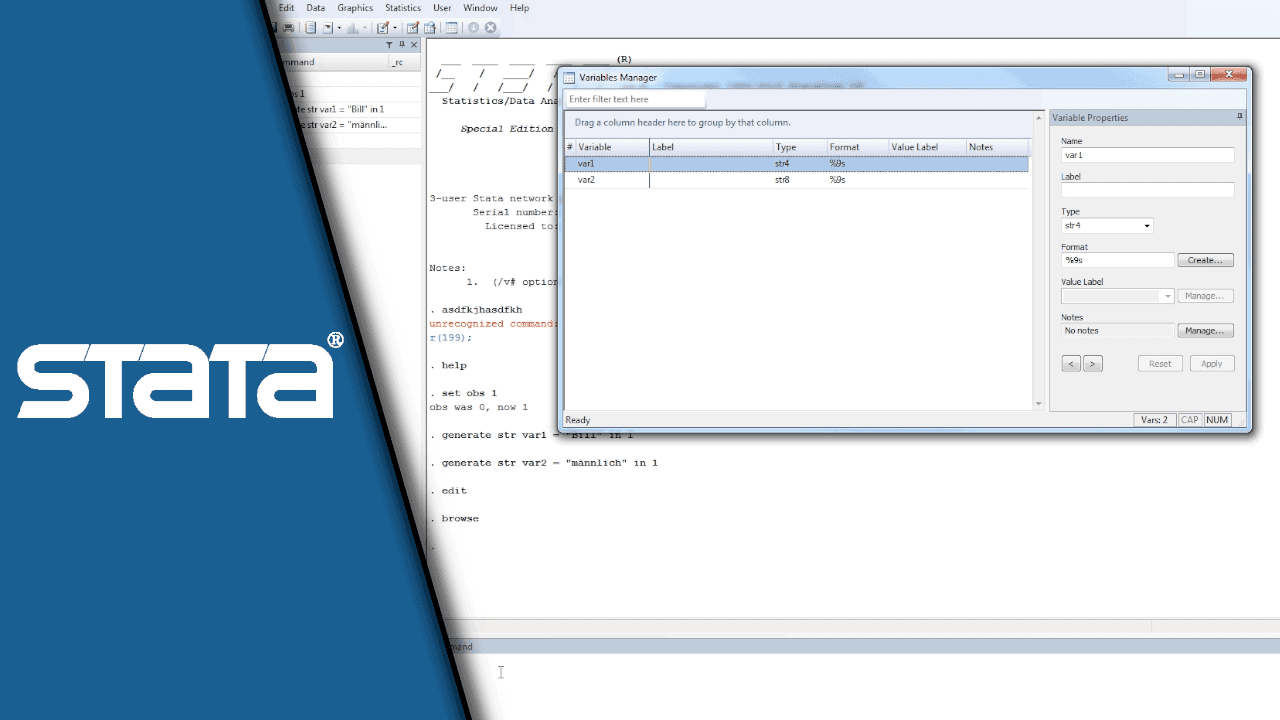Image resolution: width=1280 pixels, height=720 pixels.
Task: Click the %9s format cell in var2 row
Action: (838, 180)
